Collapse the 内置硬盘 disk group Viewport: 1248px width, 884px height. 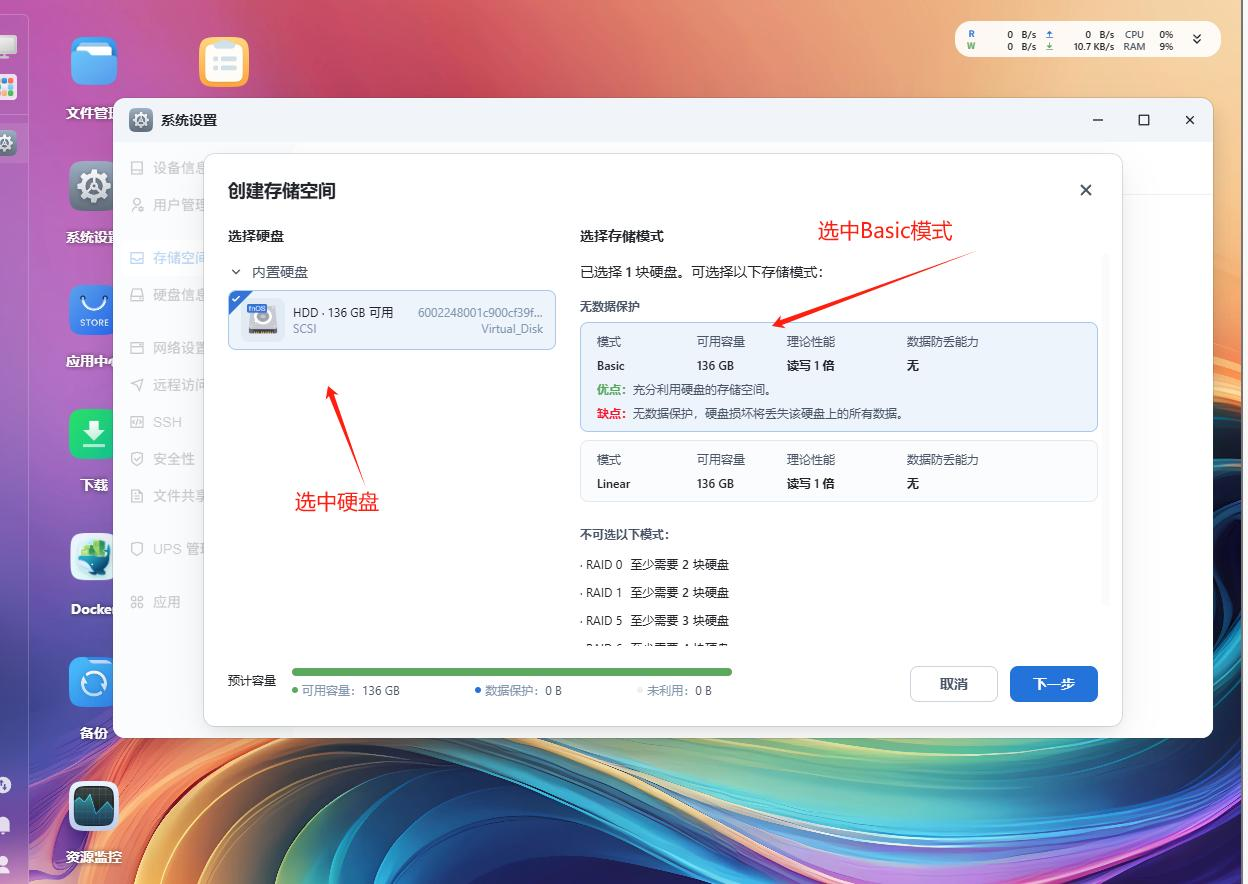point(236,272)
